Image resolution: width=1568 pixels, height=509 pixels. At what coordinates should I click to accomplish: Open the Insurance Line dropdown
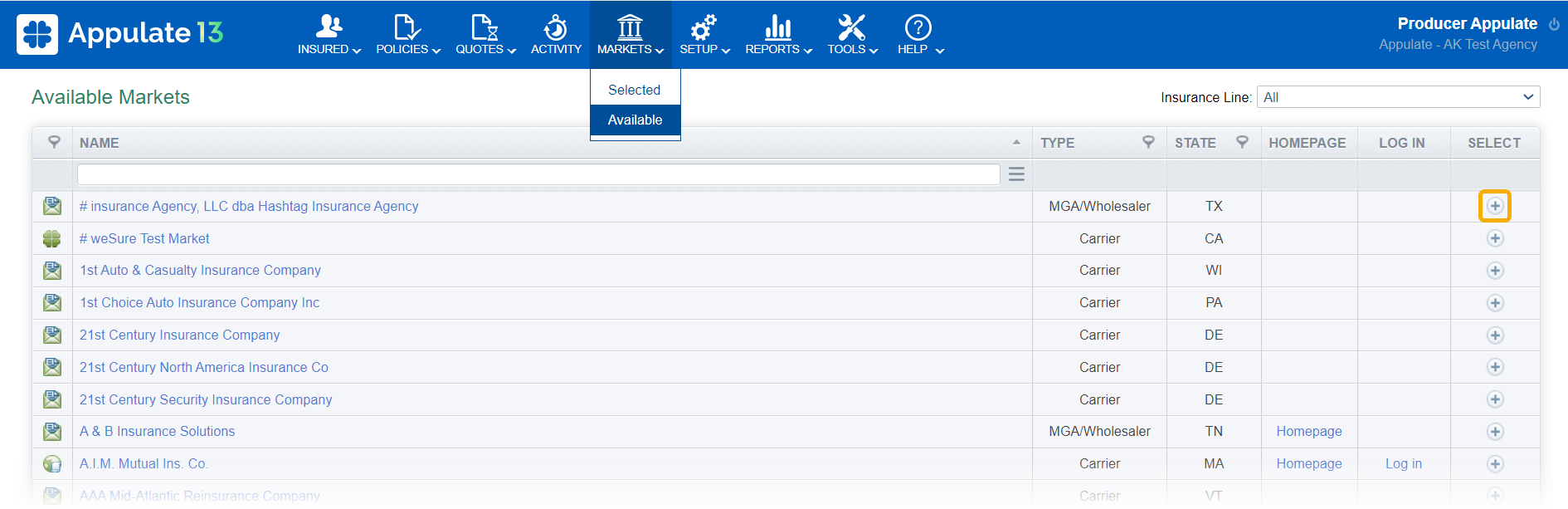[1398, 97]
